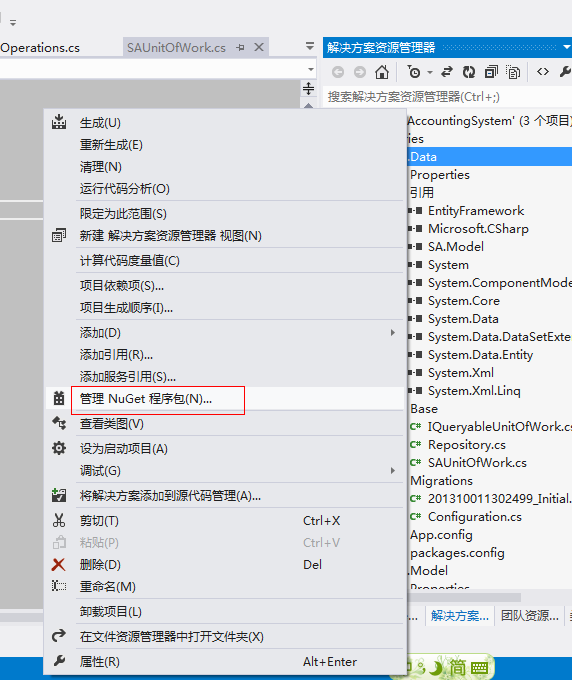Click Show All Files icon in toolbar
Image resolution: width=572 pixels, height=680 pixels.
(x=513, y=72)
